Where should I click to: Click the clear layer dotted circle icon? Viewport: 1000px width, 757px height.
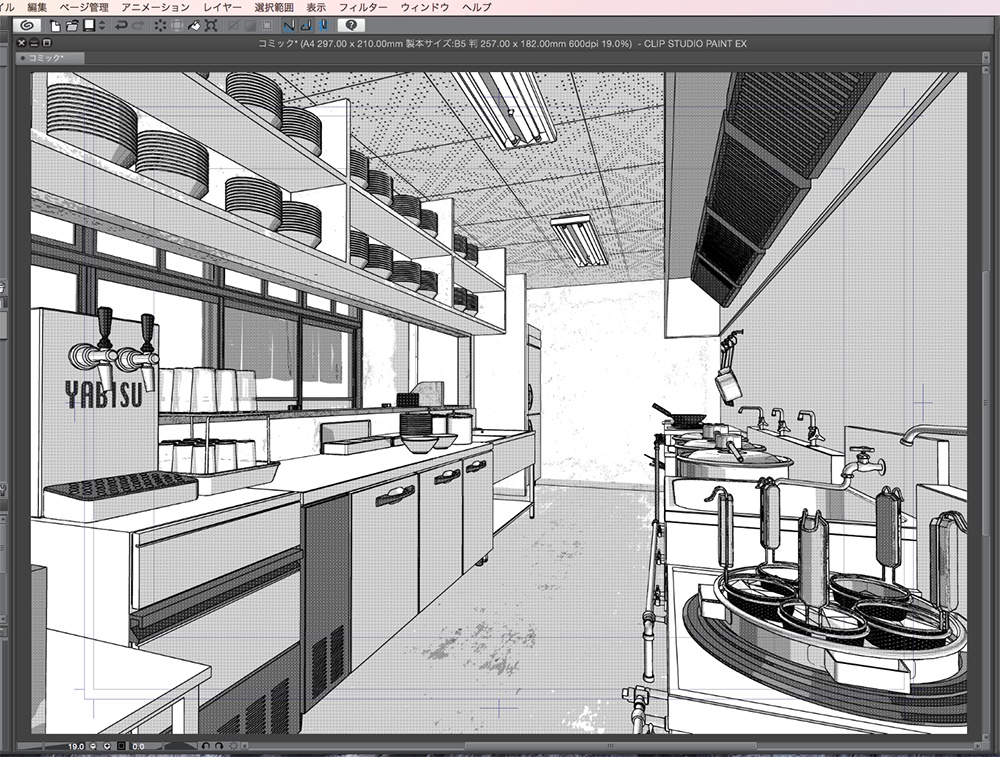pyautogui.click(x=160, y=26)
